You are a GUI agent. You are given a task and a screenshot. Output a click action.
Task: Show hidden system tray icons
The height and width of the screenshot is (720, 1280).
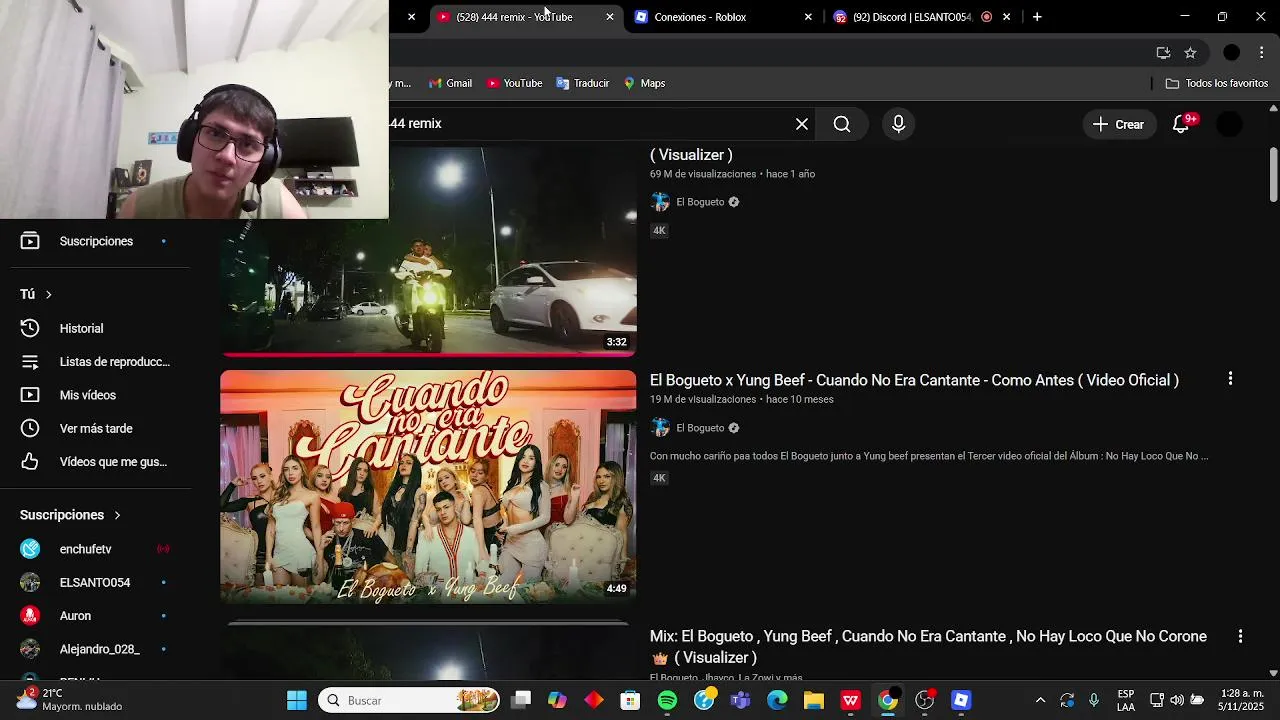point(1040,700)
